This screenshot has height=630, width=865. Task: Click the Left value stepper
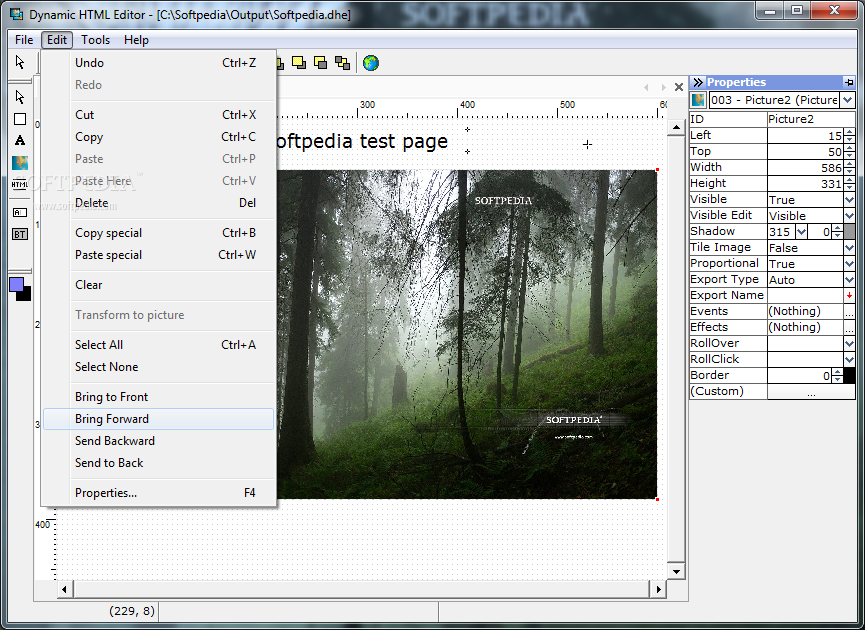[x=850, y=136]
